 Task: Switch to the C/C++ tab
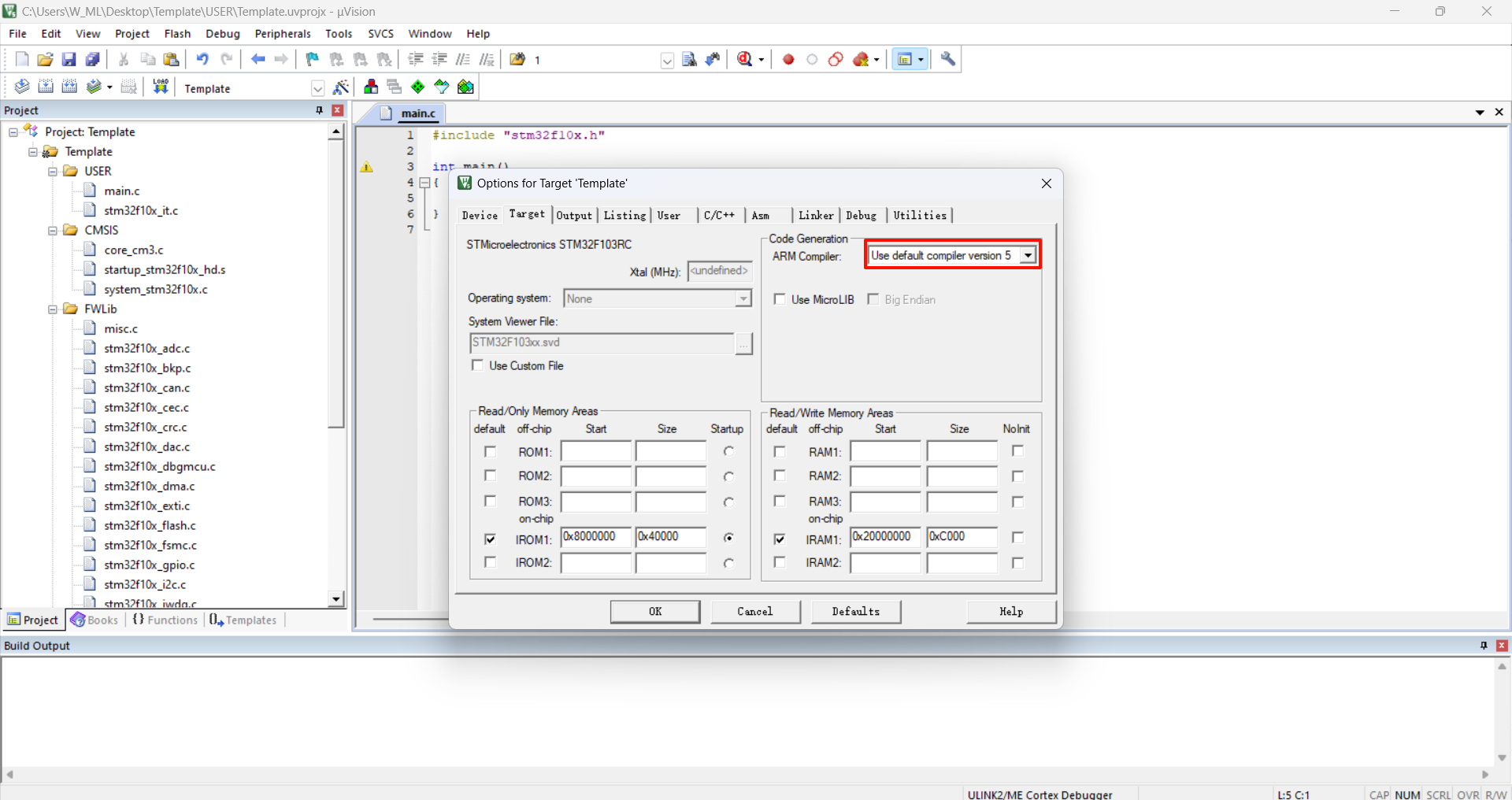pyautogui.click(x=719, y=216)
